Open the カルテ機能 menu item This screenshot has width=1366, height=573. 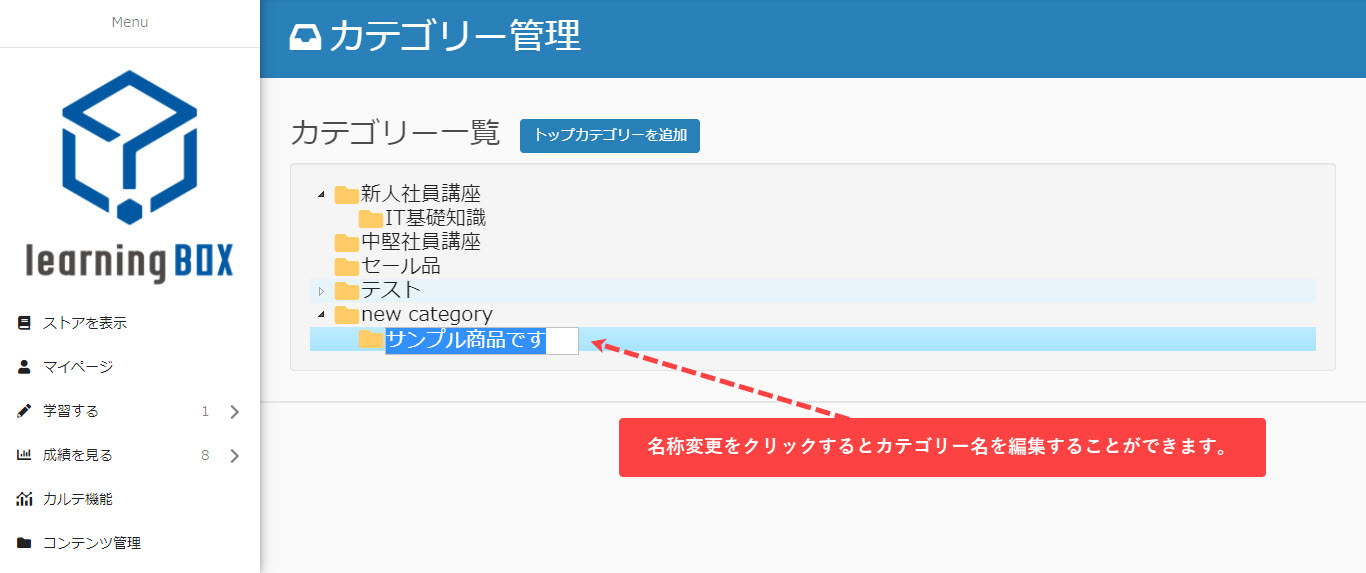(78, 499)
